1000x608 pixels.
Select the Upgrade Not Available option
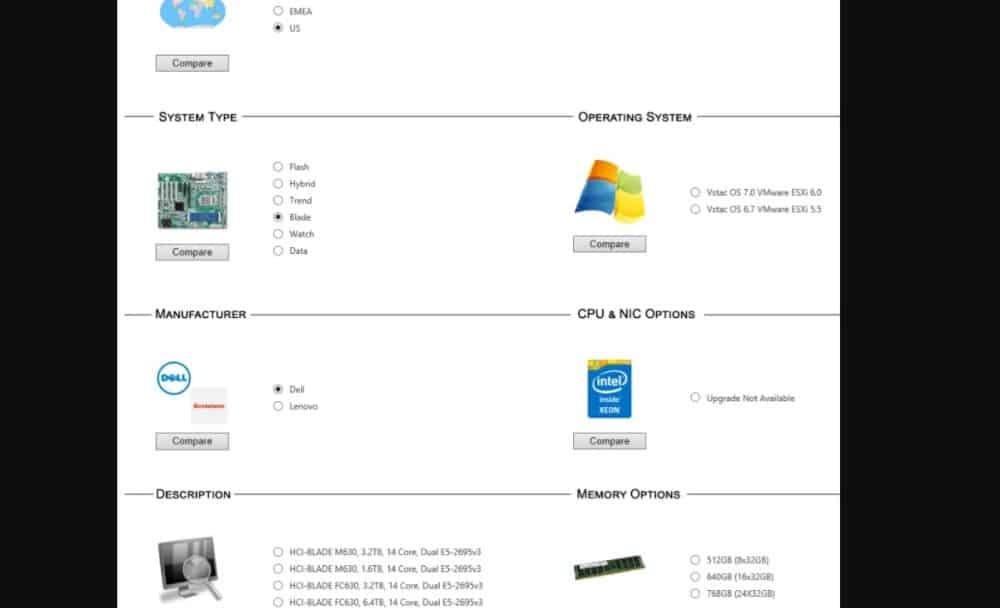coord(695,398)
